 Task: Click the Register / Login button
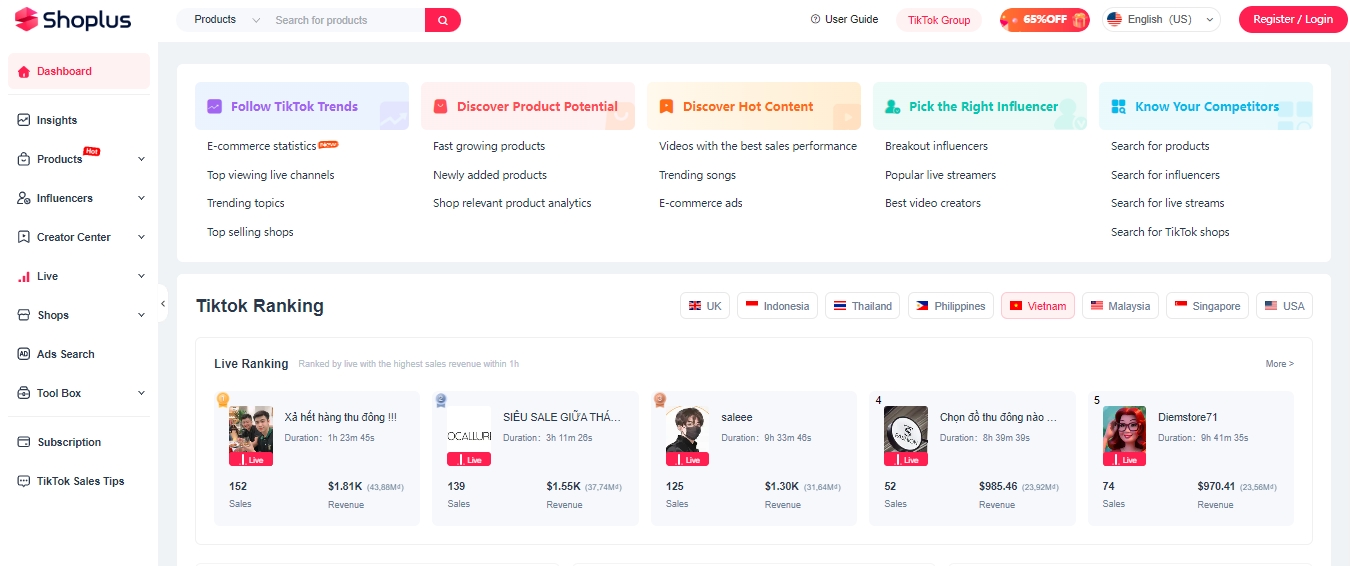click(1292, 19)
